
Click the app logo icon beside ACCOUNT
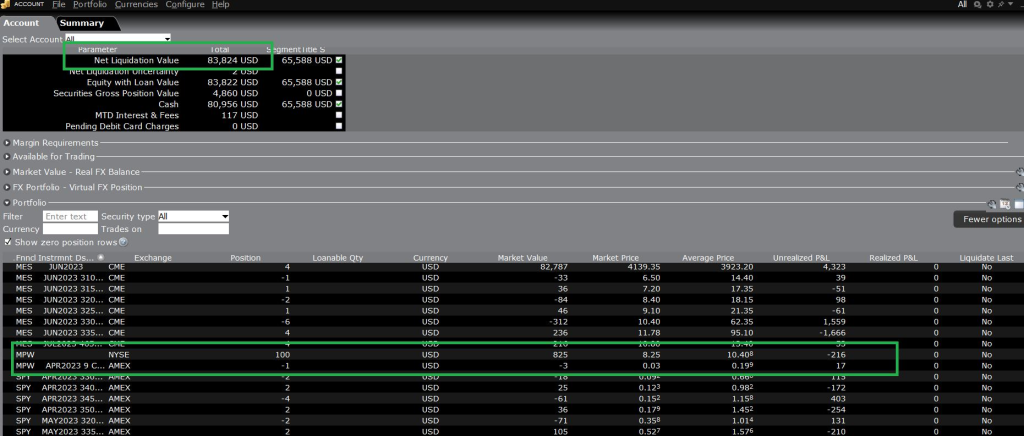[8, 5]
